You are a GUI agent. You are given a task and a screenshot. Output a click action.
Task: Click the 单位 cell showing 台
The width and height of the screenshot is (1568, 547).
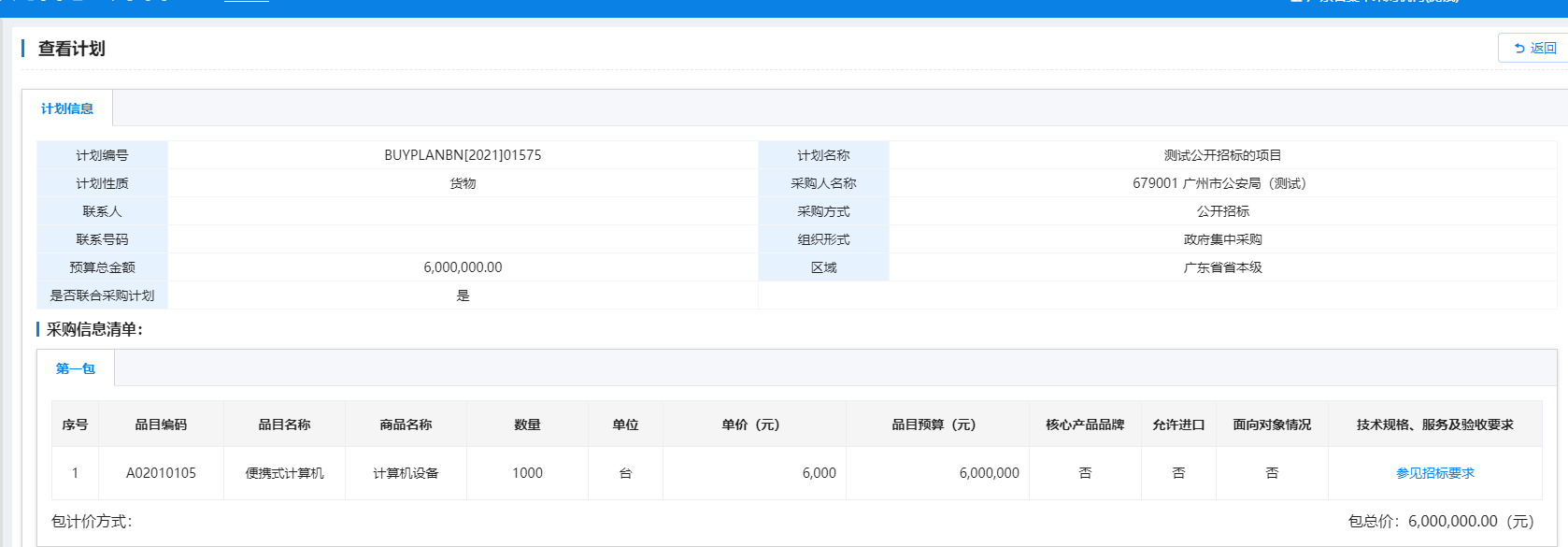pos(625,473)
